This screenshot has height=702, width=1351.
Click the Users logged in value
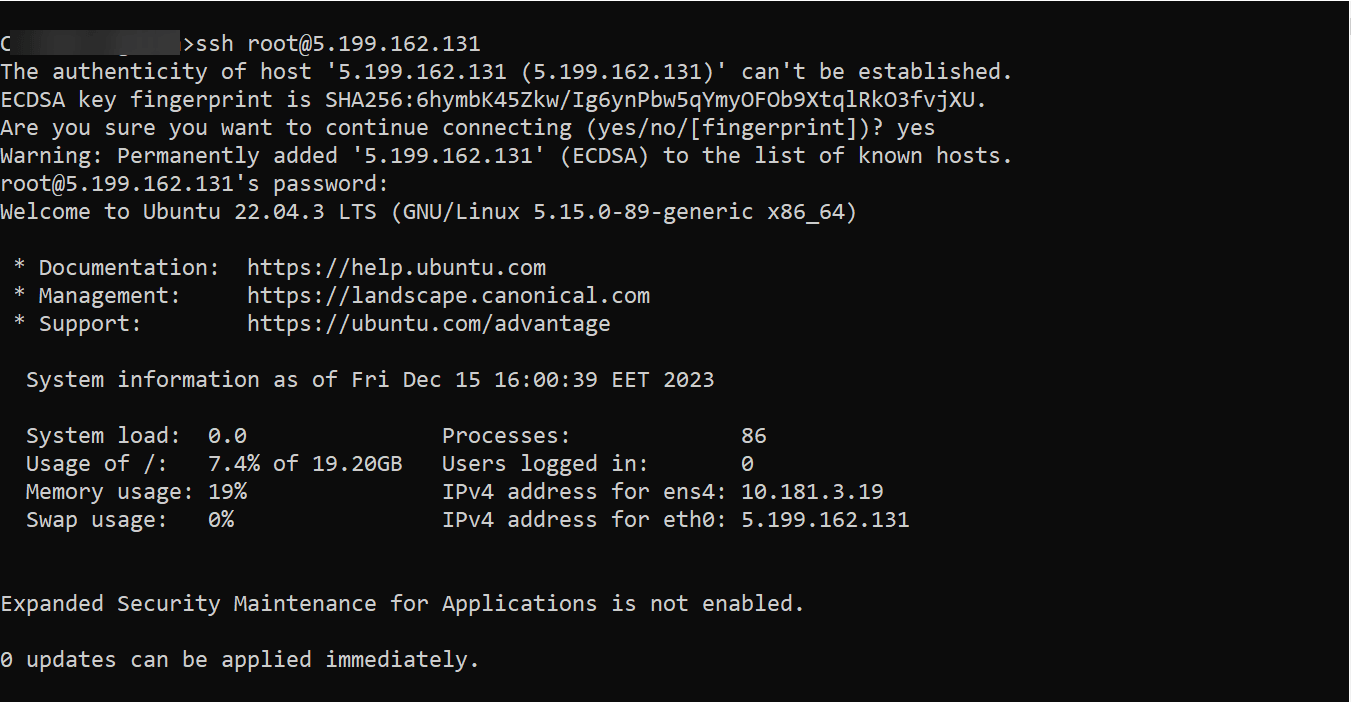click(747, 464)
